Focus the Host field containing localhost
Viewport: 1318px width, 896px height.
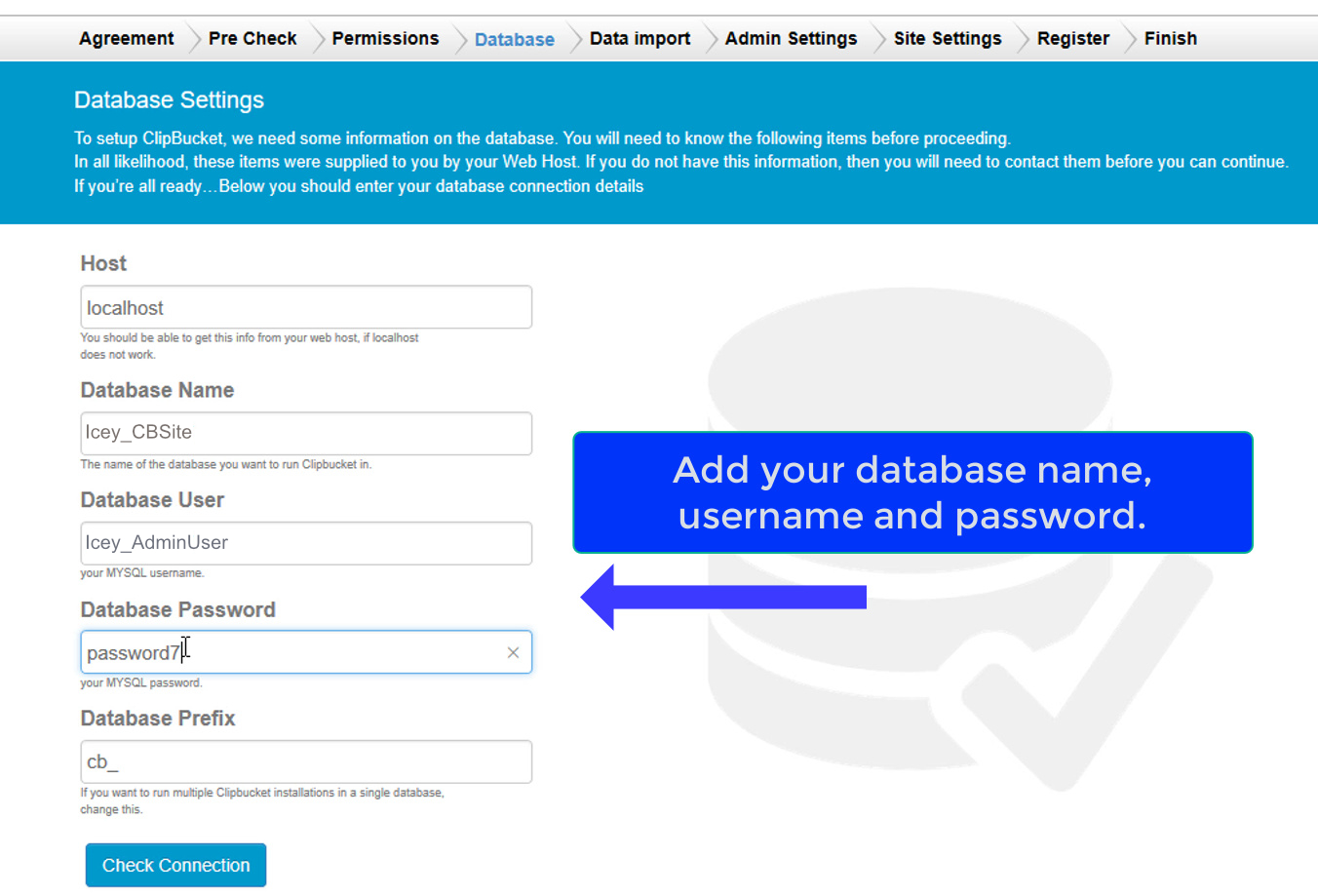pos(306,307)
